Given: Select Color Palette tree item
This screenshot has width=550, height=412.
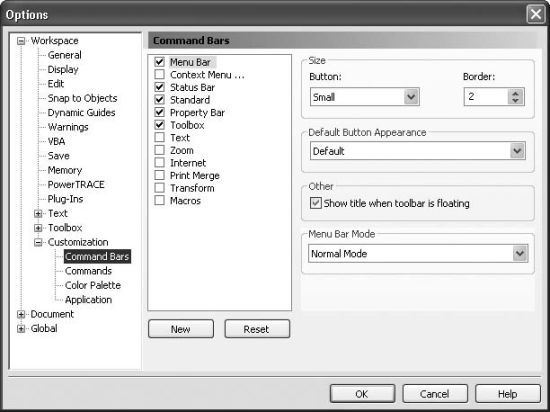Looking at the screenshot, I should point(93,285).
